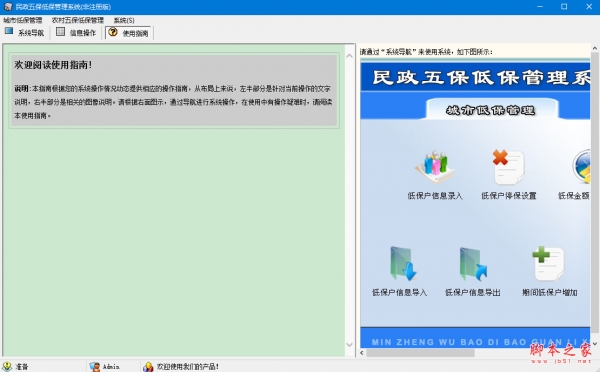Viewport: 600px width, 372px height.
Task: Open the 城市低保管理 menu
Action: (x=23, y=20)
